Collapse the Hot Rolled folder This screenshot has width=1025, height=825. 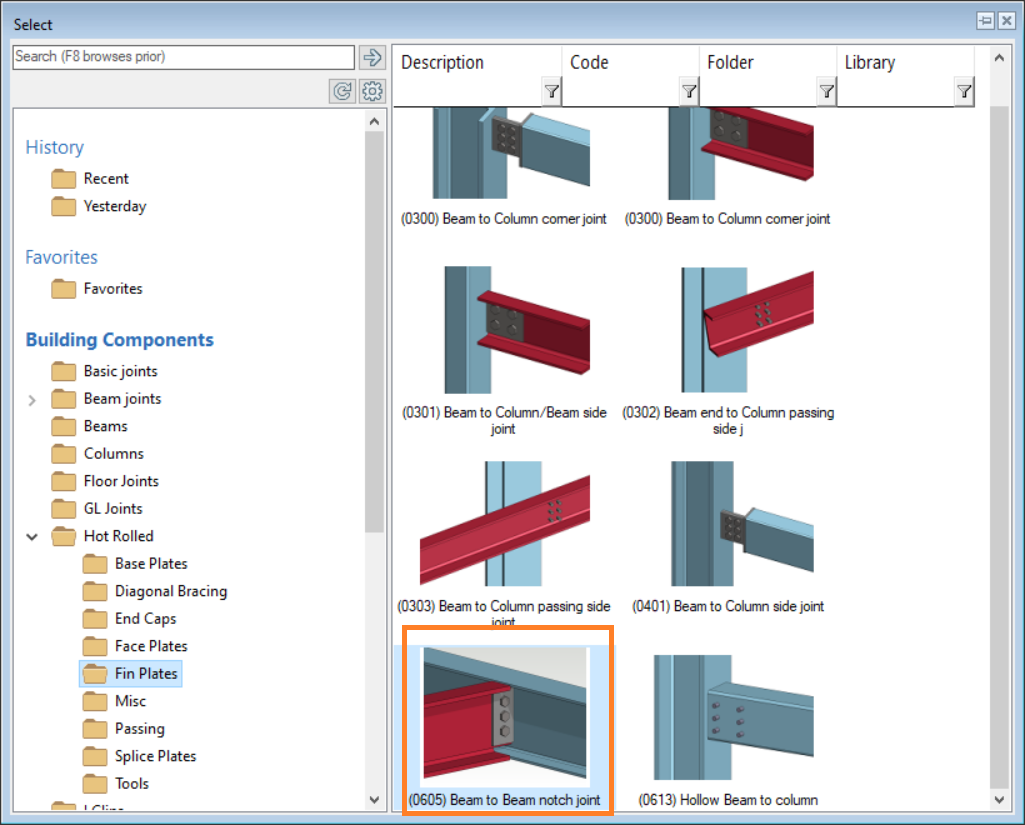(32, 537)
